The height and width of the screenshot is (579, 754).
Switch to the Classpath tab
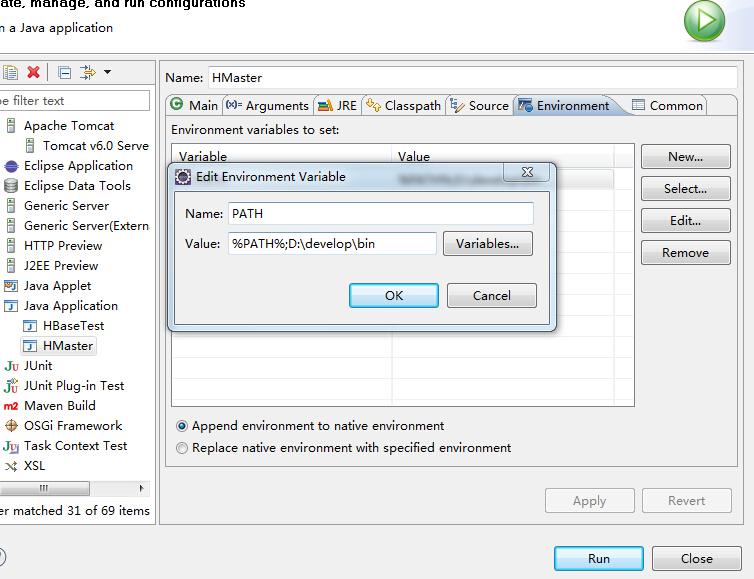point(403,105)
